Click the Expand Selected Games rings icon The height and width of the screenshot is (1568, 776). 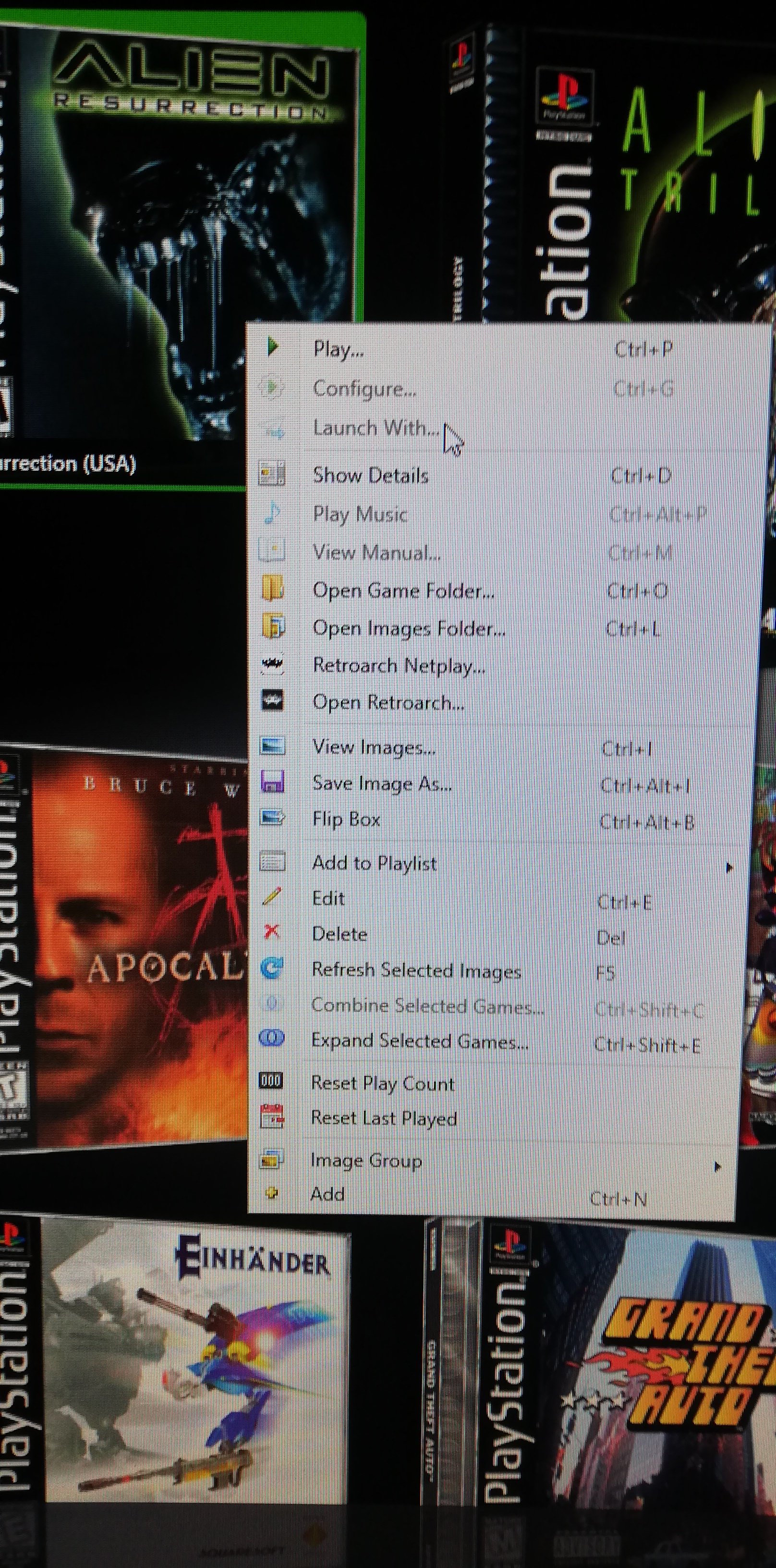point(271,1039)
